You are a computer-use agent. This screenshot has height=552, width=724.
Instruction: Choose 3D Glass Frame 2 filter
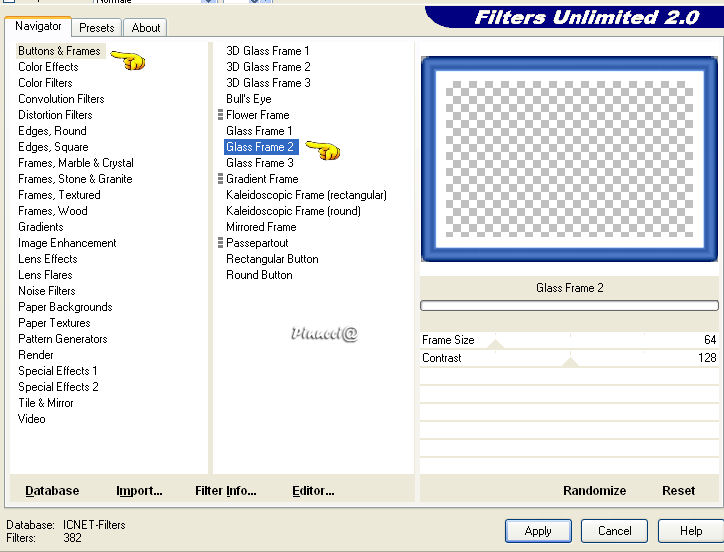pos(268,67)
